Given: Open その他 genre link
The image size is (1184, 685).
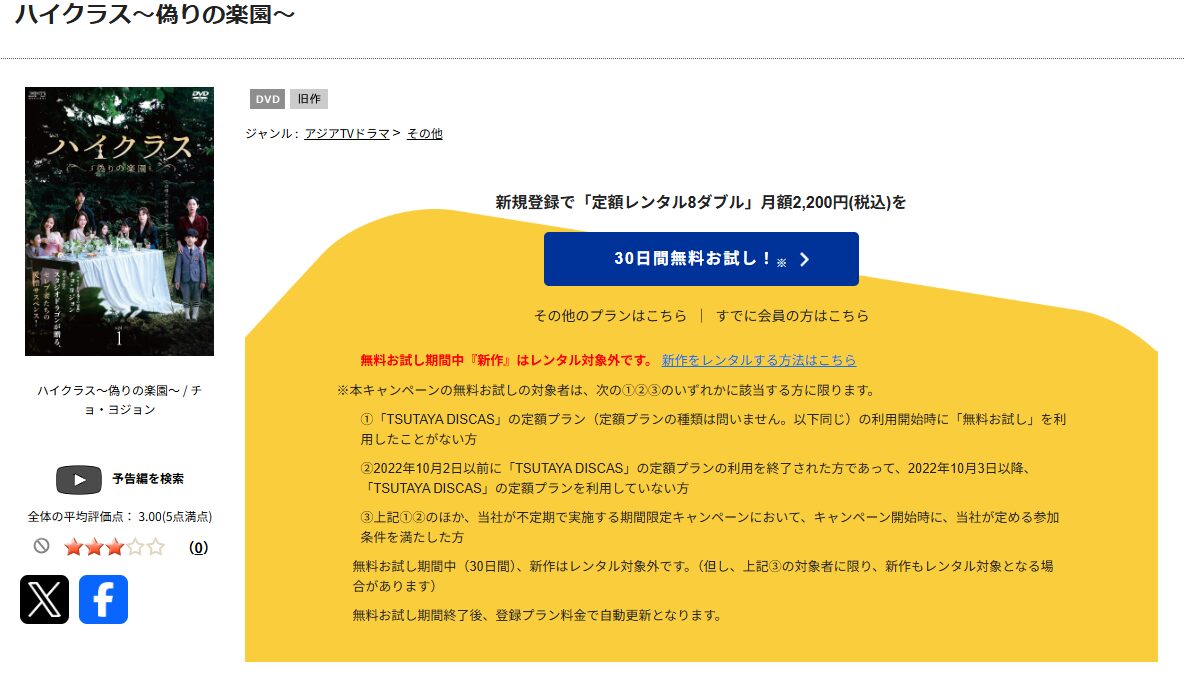Looking at the screenshot, I should 424,134.
